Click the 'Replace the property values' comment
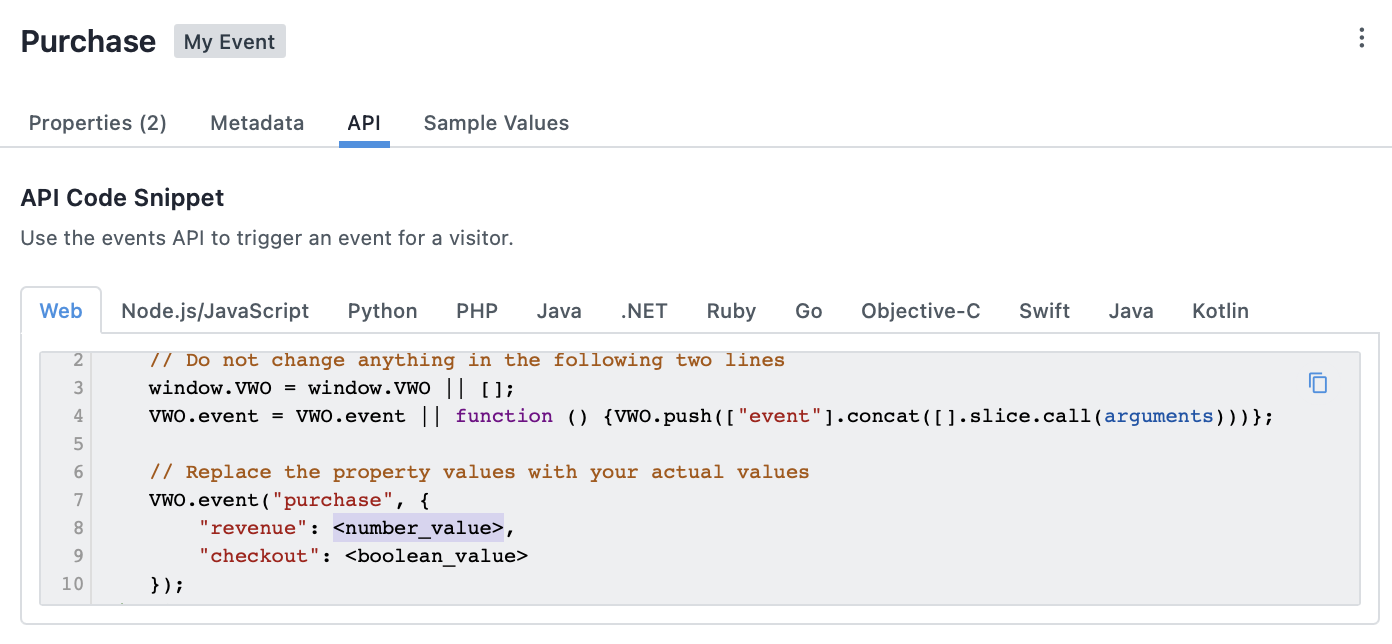Screen dimensions: 1392x644 tap(479, 471)
